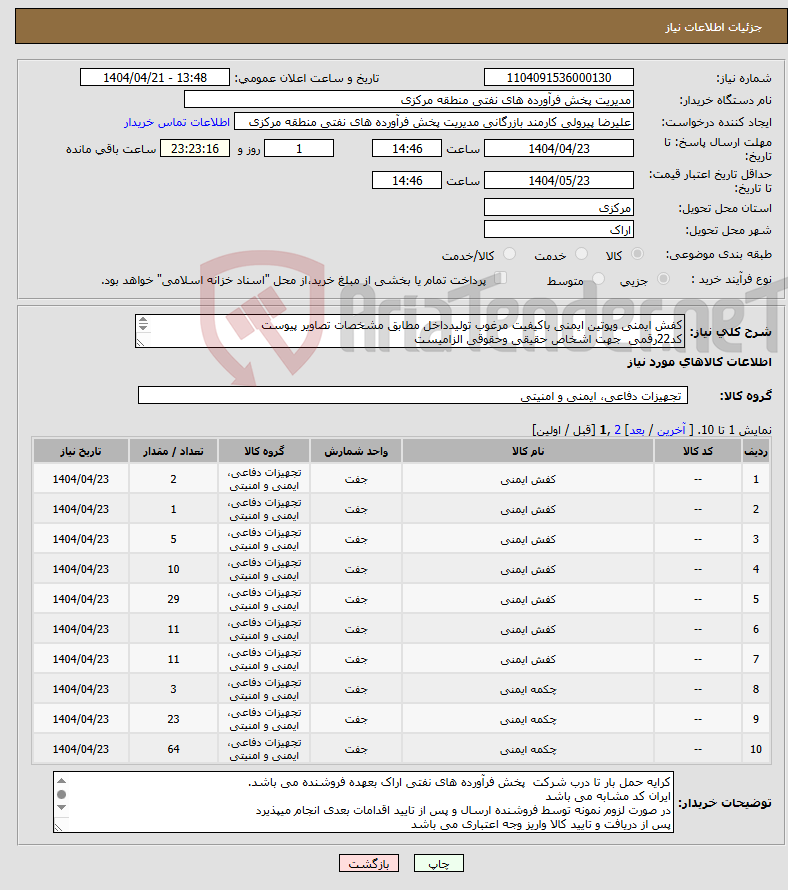788x890 pixels.
Task: Select the متوسط purchase type radio
Action: (x=598, y=279)
